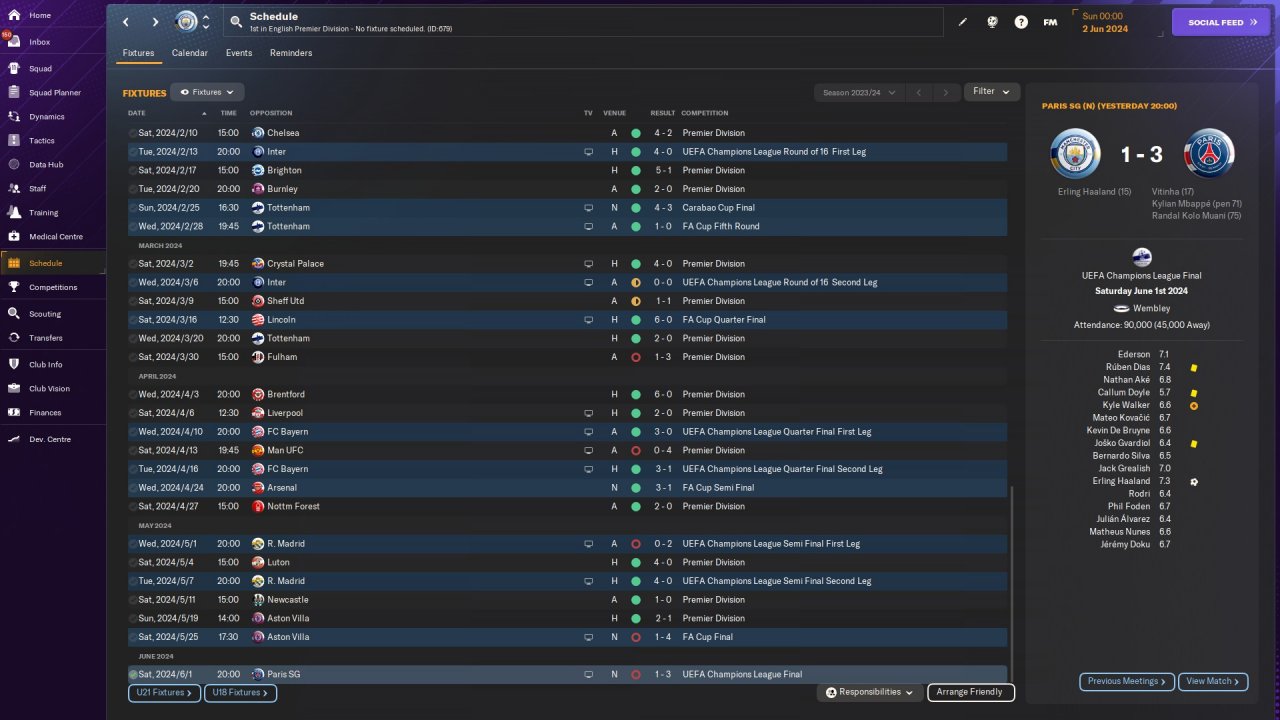Open Club Info in the sidebar

pos(54,364)
